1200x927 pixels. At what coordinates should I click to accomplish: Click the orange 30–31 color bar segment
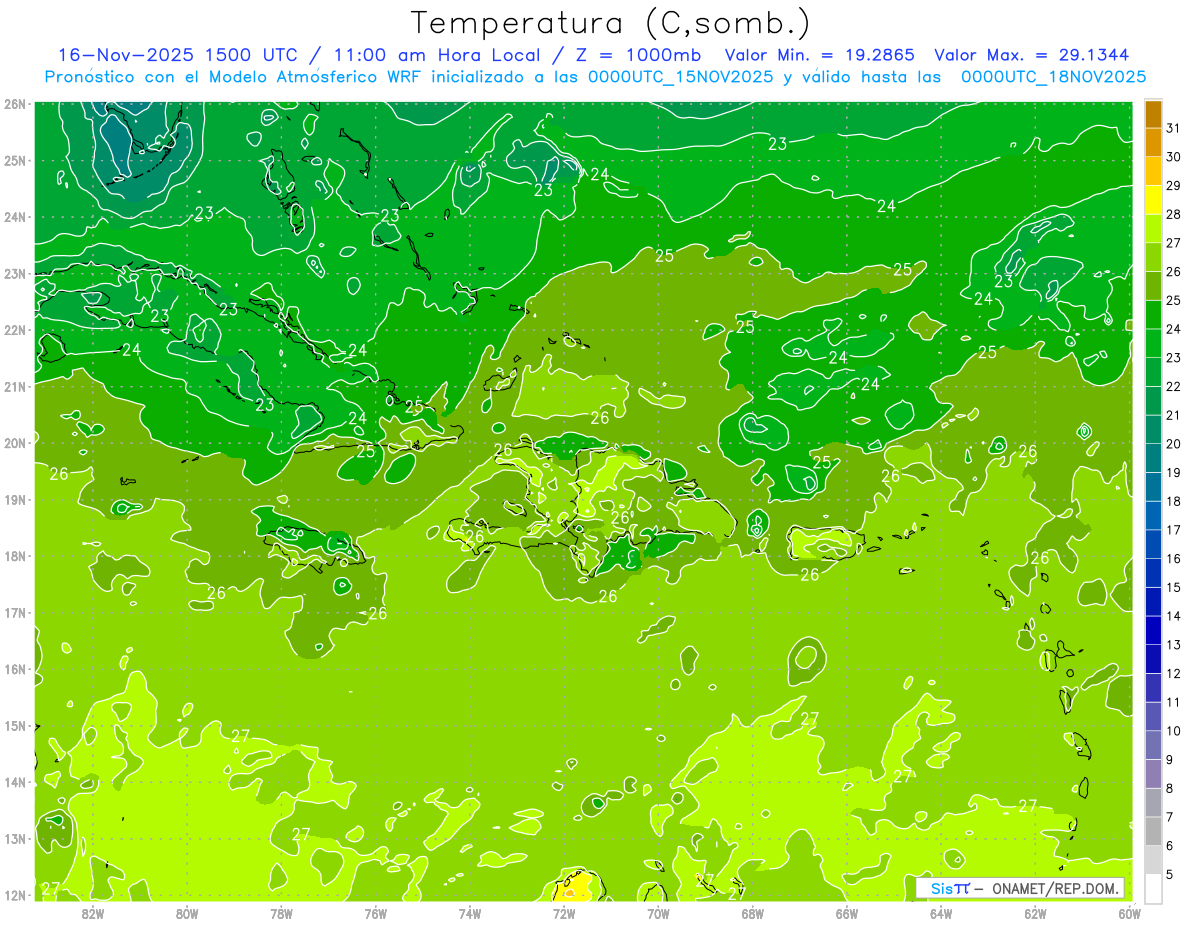(x=1153, y=143)
